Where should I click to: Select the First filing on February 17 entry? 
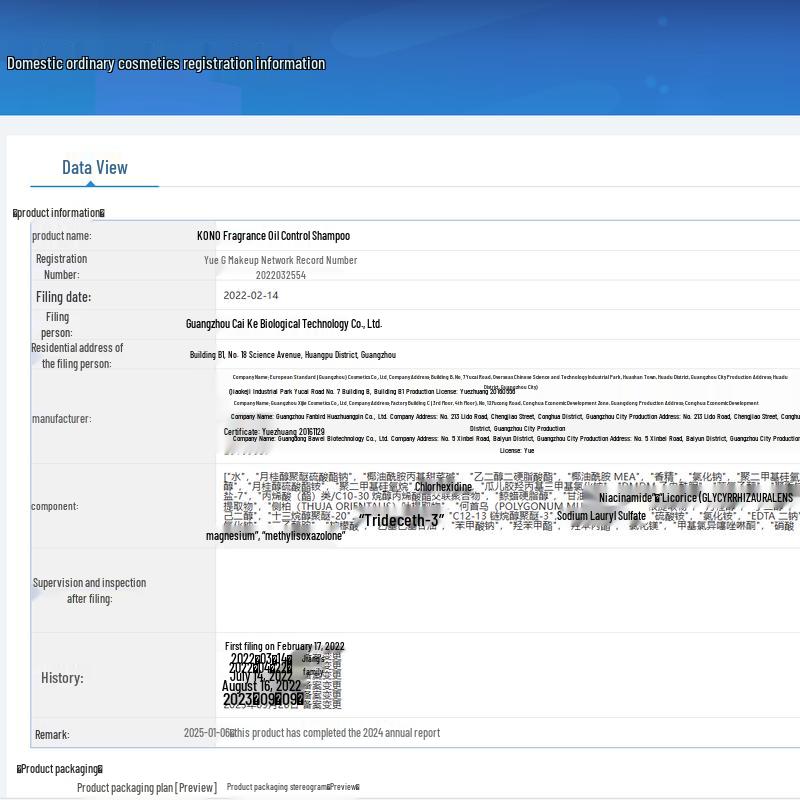pyautogui.click(x=284, y=647)
